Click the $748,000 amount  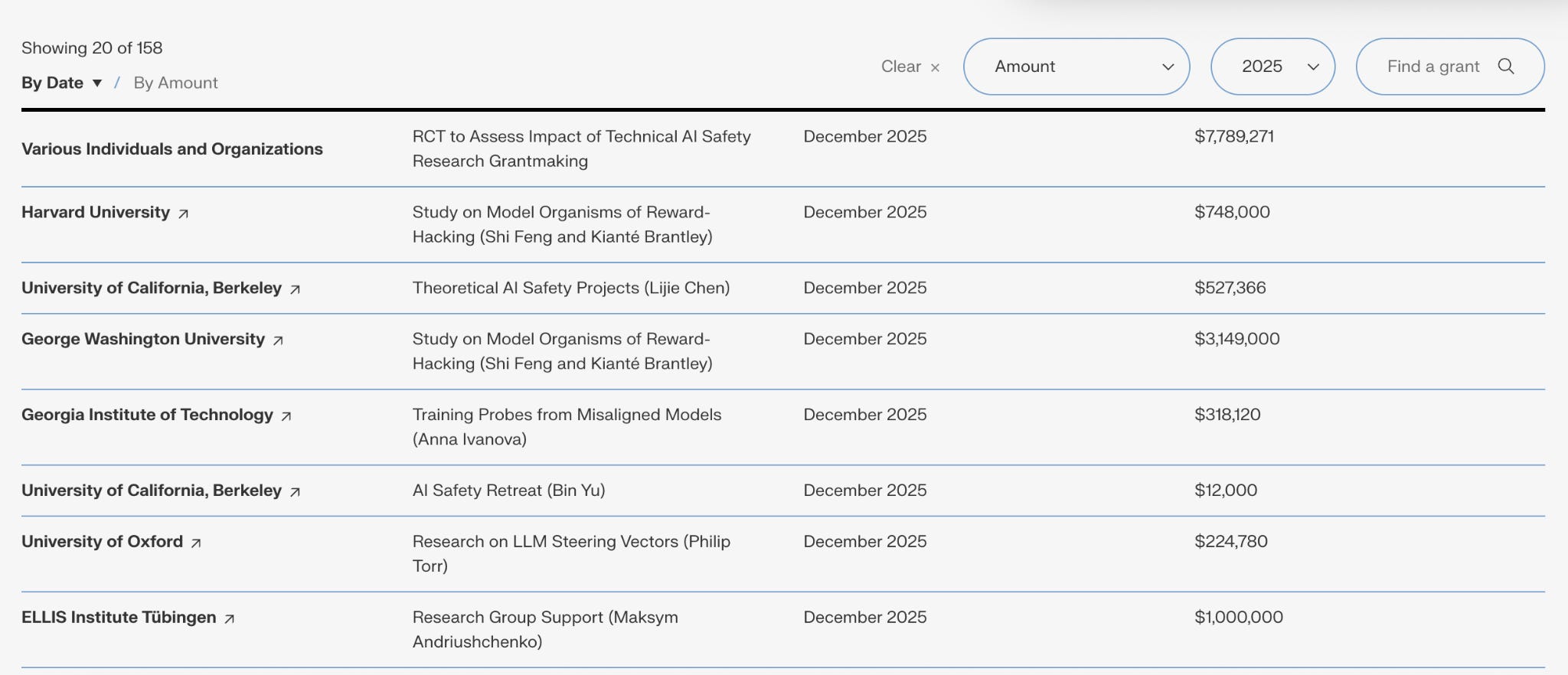point(1232,212)
